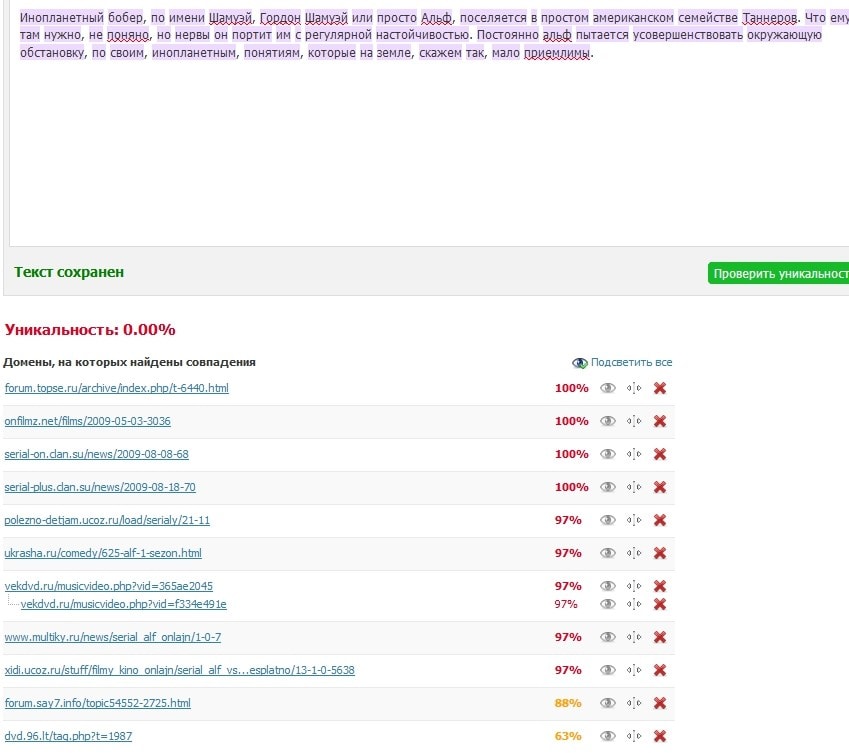Toggle eye highlight for www.multiky.ru row
The width and height of the screenshot is (849, 753).
(608, 637)
